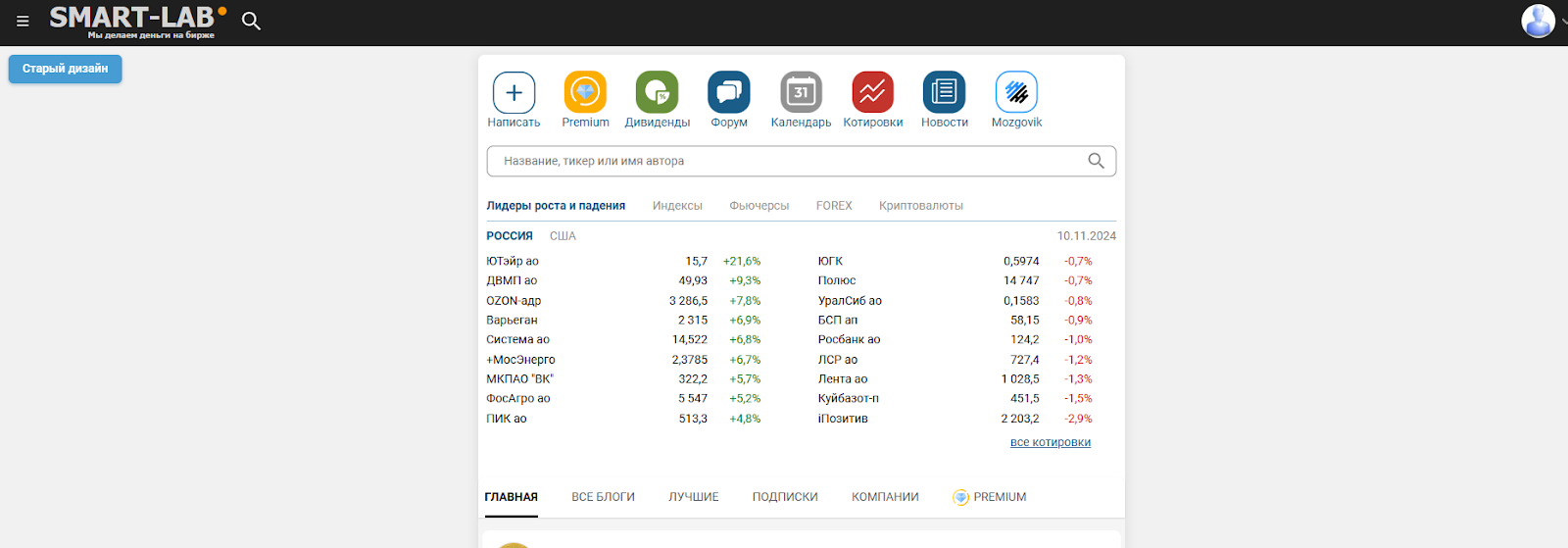Viewport: 1568px width, 548px height.
Task: Open the user avatar profile
Action: point(1538,21)
